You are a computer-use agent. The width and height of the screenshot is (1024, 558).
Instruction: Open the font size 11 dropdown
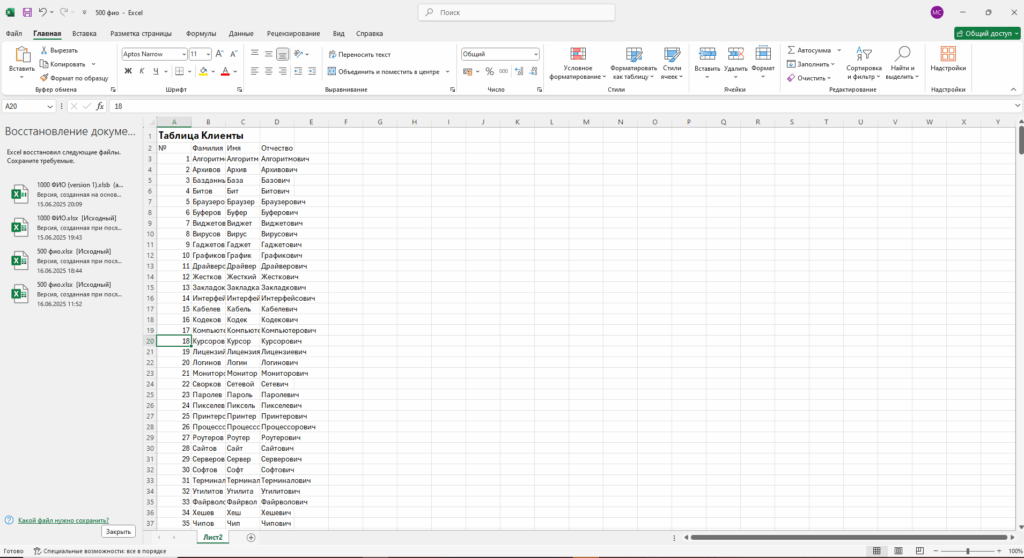[208, 54]
